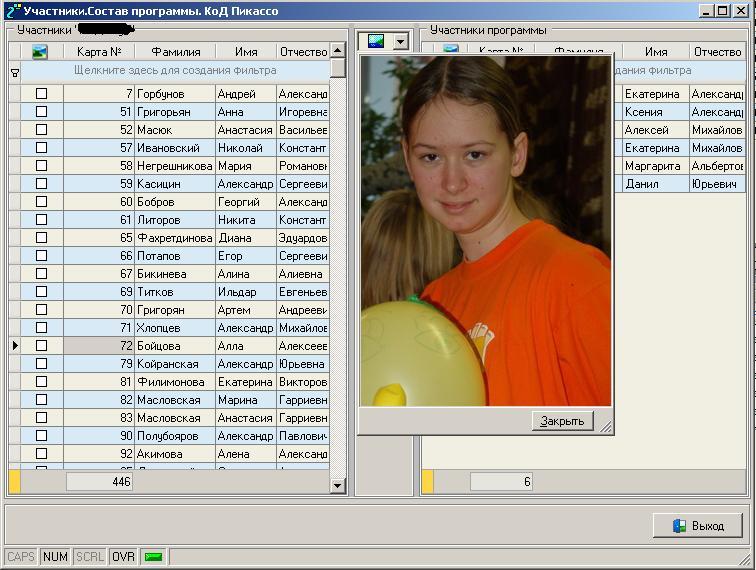
Task: Select the Хлопцев surname cell
Action: click(175, 327)
